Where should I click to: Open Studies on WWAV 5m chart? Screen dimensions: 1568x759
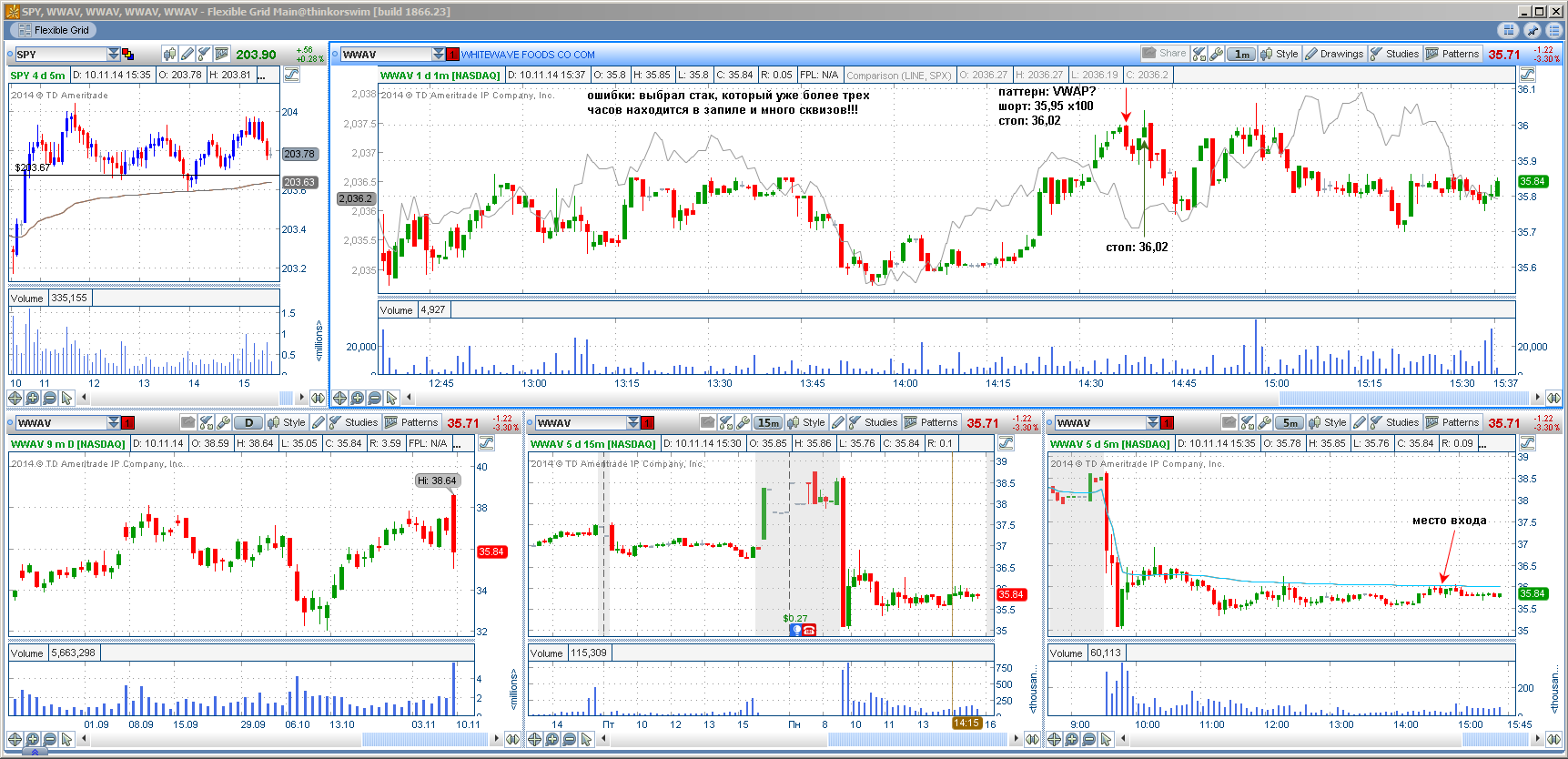pyautogui.click(x=1395, y=422)
